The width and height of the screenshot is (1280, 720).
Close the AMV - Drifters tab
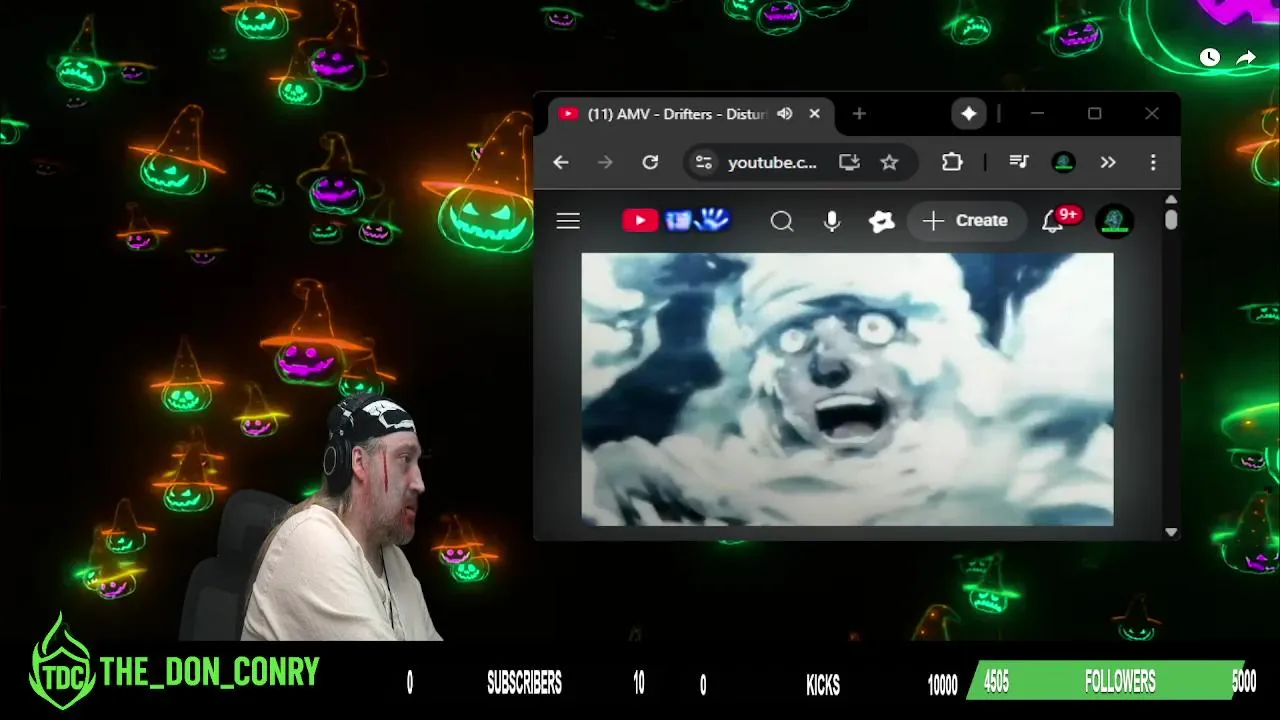click(x=814, y=114)
